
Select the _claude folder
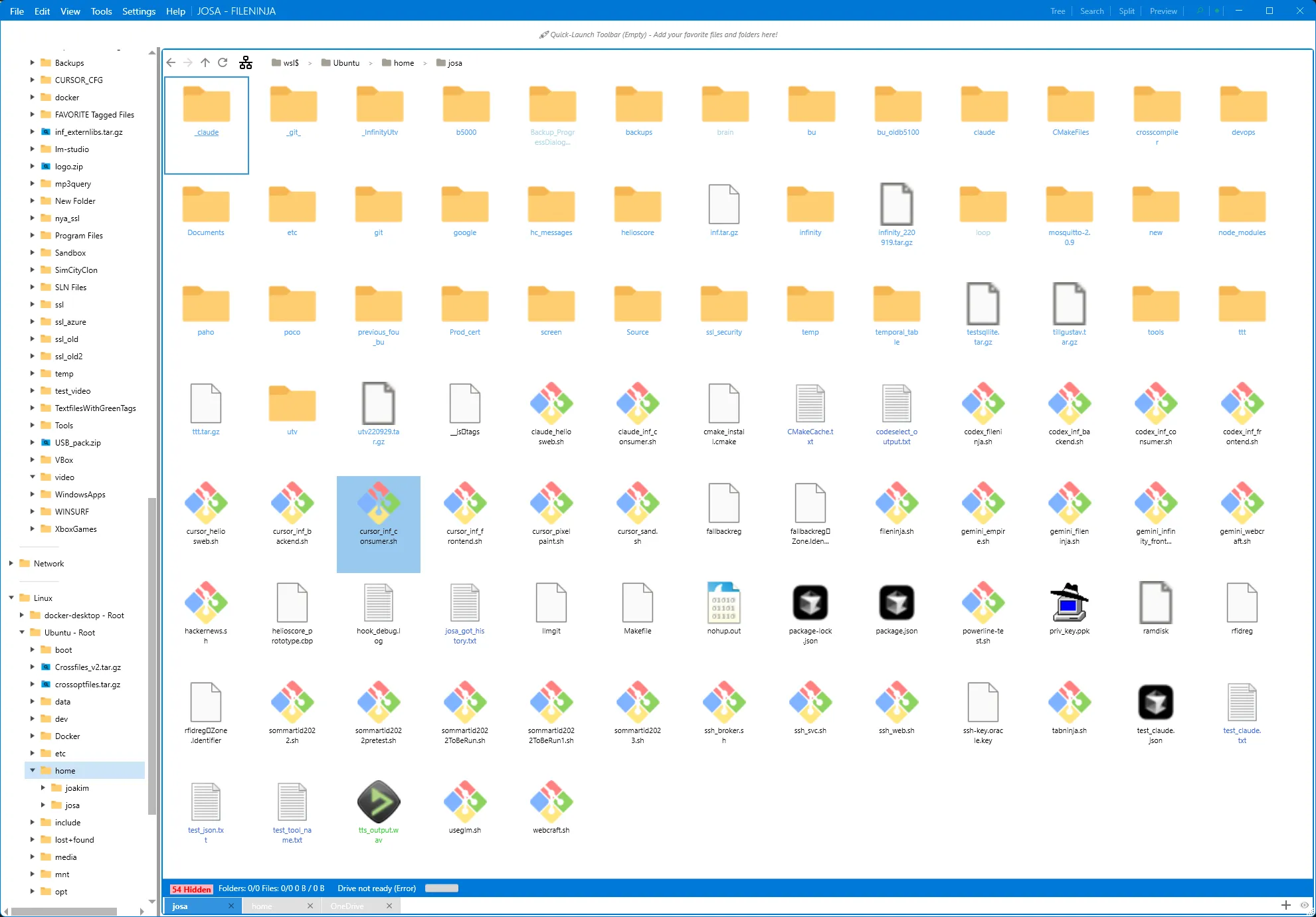tap(207, 125)
